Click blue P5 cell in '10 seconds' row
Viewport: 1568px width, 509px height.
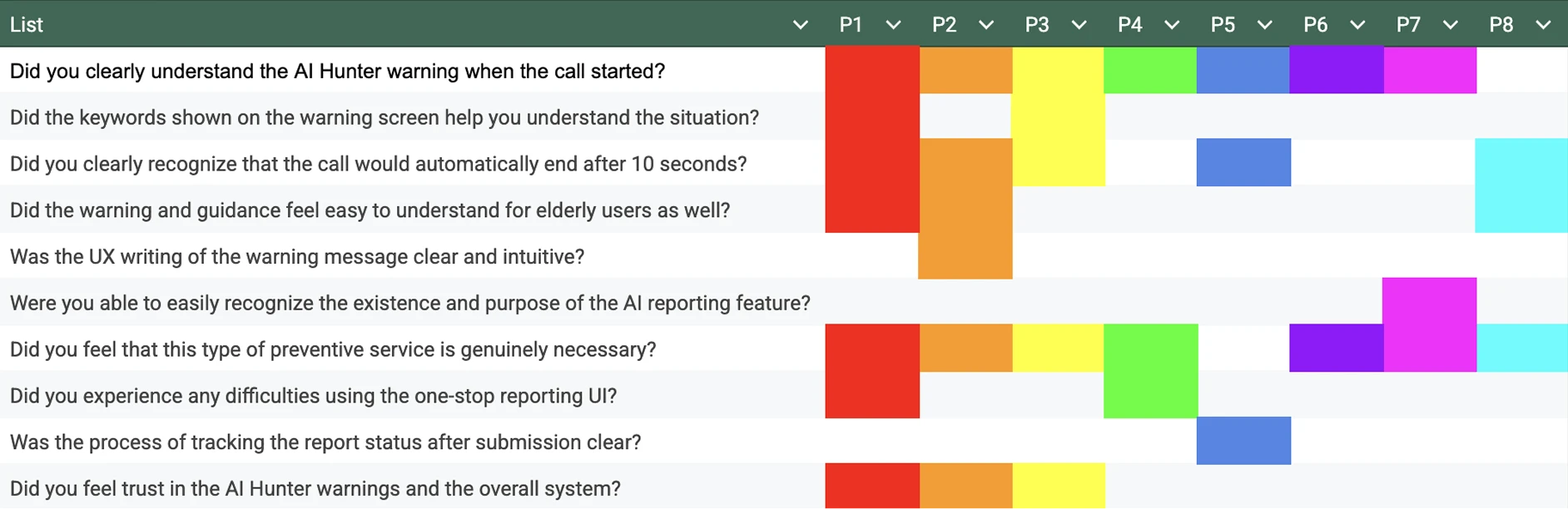coord(1243,163)
